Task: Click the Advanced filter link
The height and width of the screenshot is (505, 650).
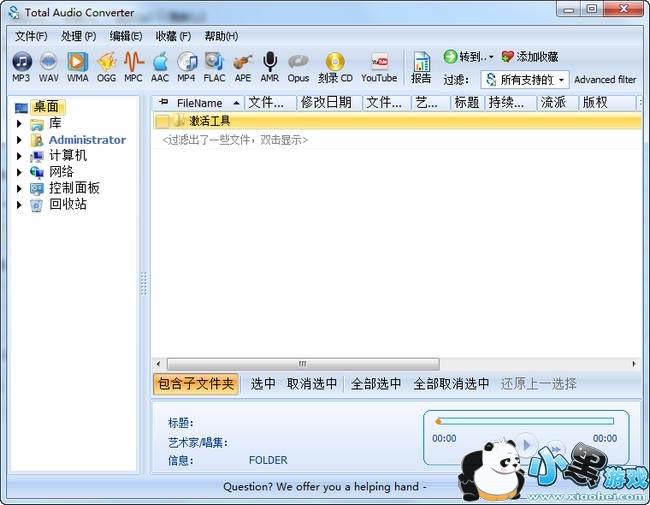Action: point(605,80)
